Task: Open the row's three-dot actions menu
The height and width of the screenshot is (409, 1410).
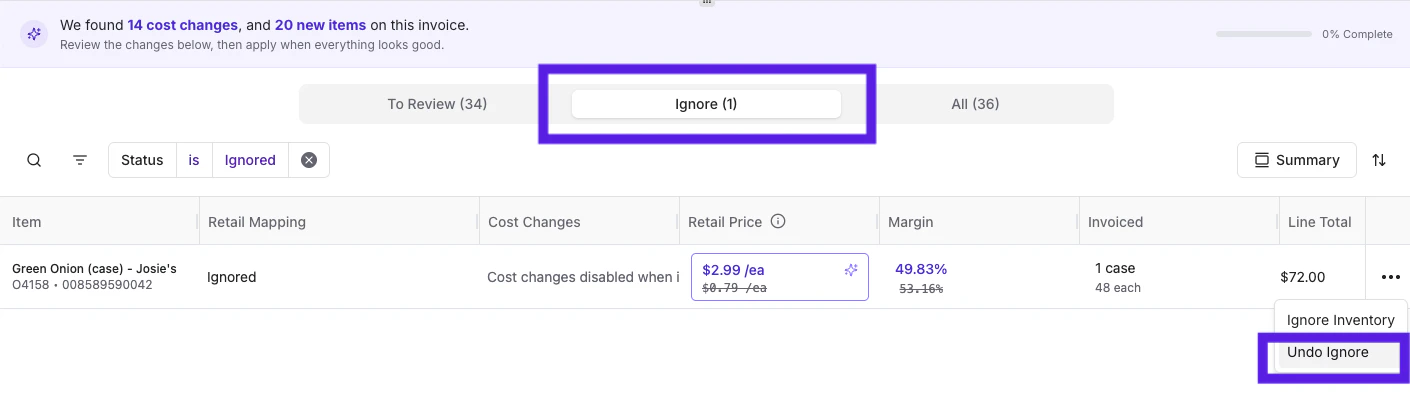Action: (x=1390, y=277)
